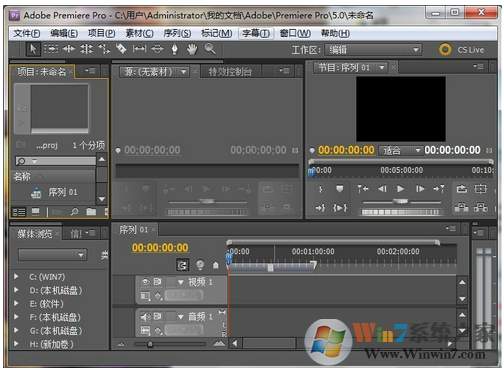Select the Track Select tool
502x368 pixels.
[x=51, y=49]
